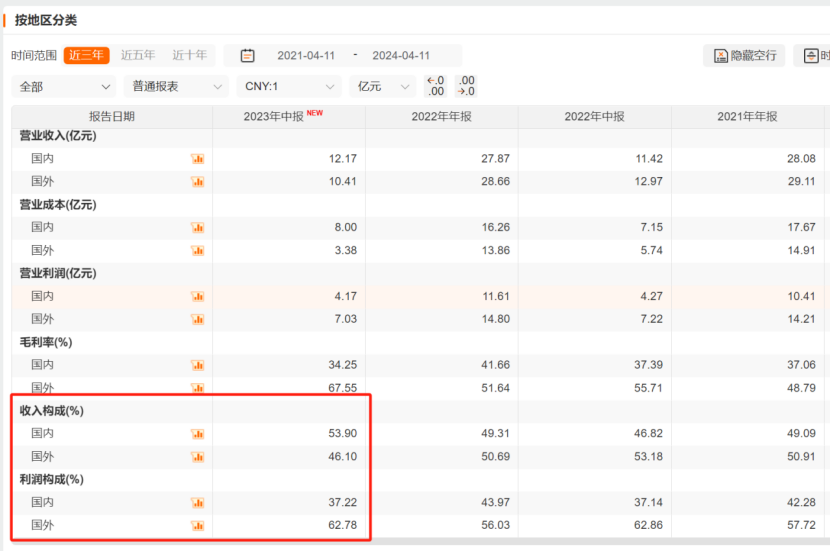The image size is (830, 552).
Task: Select the 近三年 time range
Action: pos(86,56)
